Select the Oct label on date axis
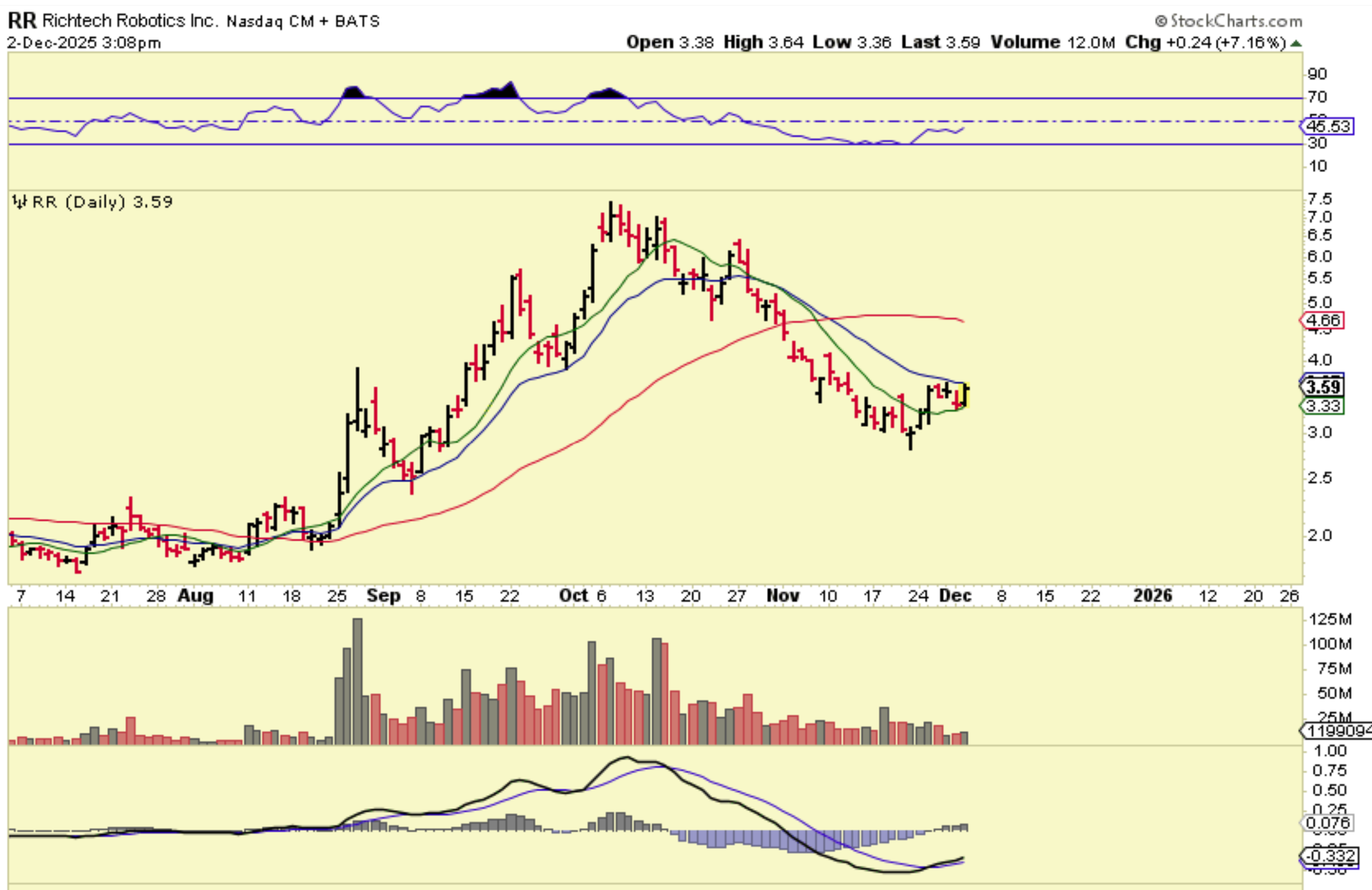The width and height of the screenshot is (1372, 890). 573,596
